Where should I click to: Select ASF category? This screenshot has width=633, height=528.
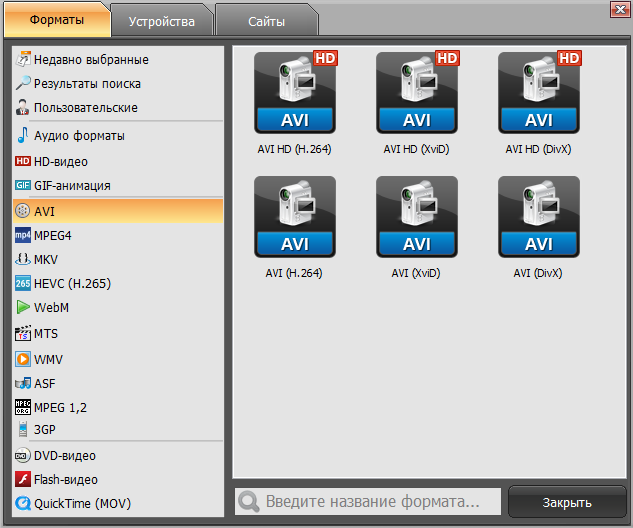pos(118,383)
